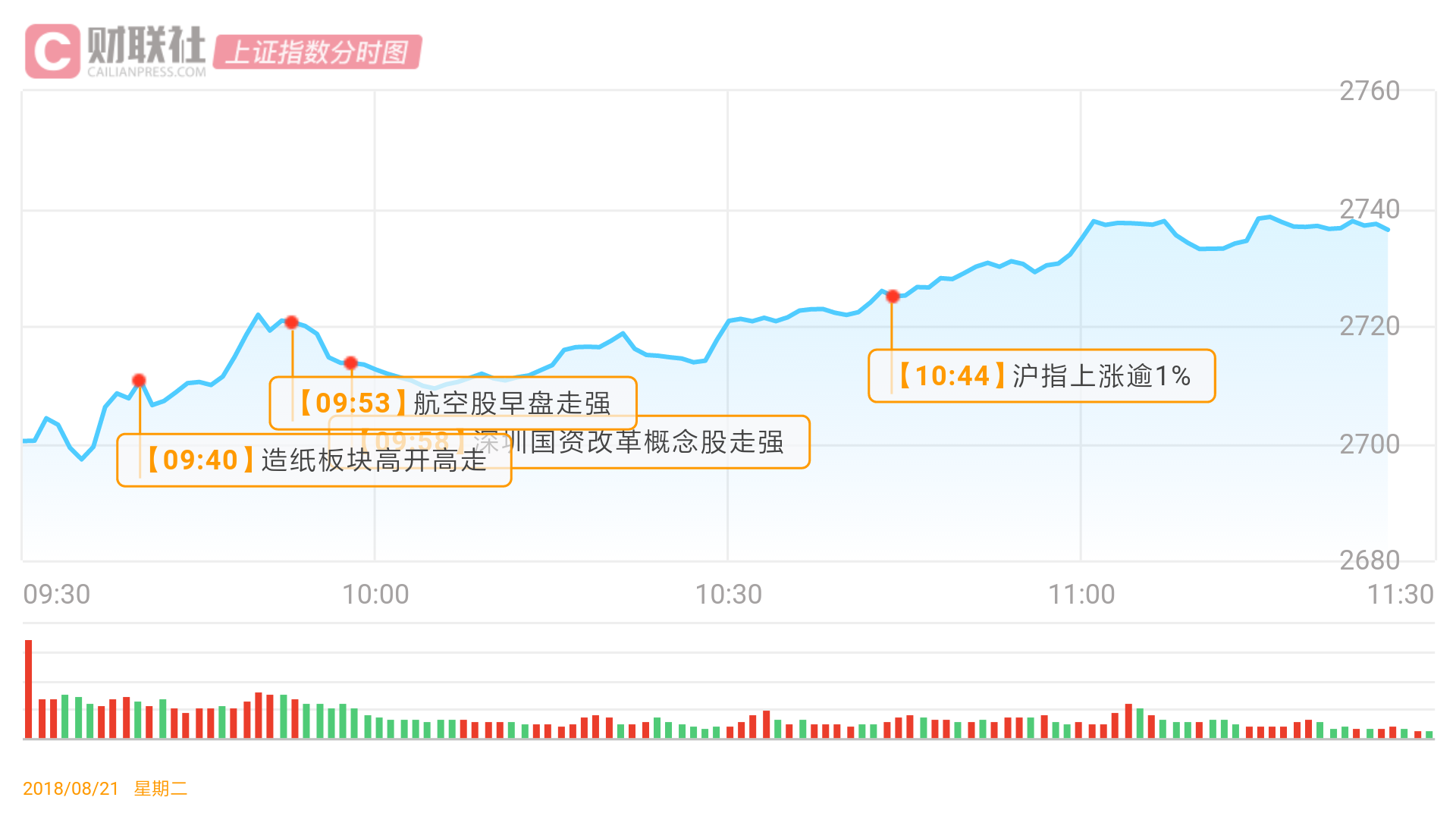Screen dimensions: 1456x813
Task: Click the 星期二 weekday label
Action: (161, 789)
